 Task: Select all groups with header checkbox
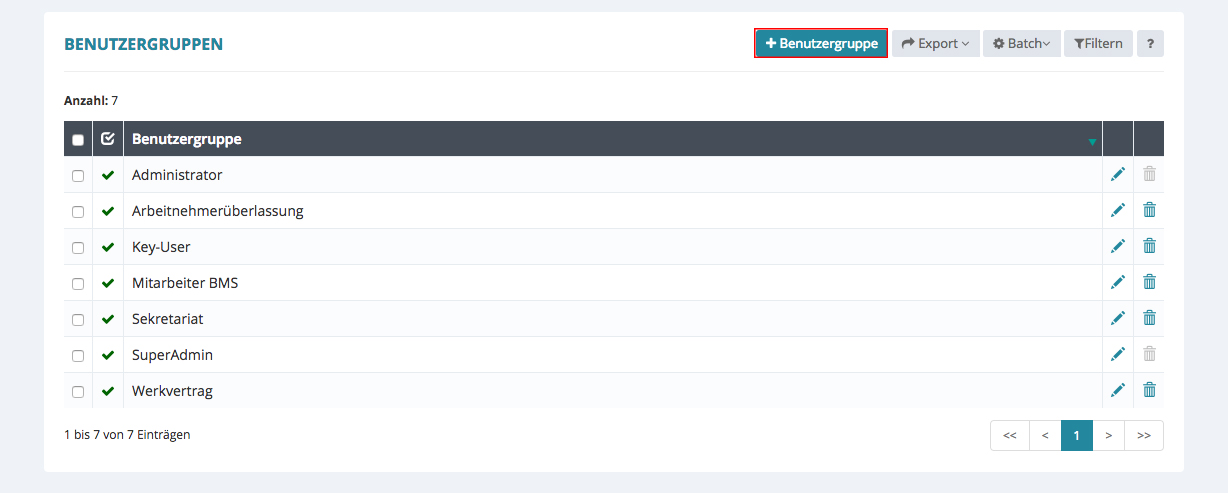click(x=78, y=140)
